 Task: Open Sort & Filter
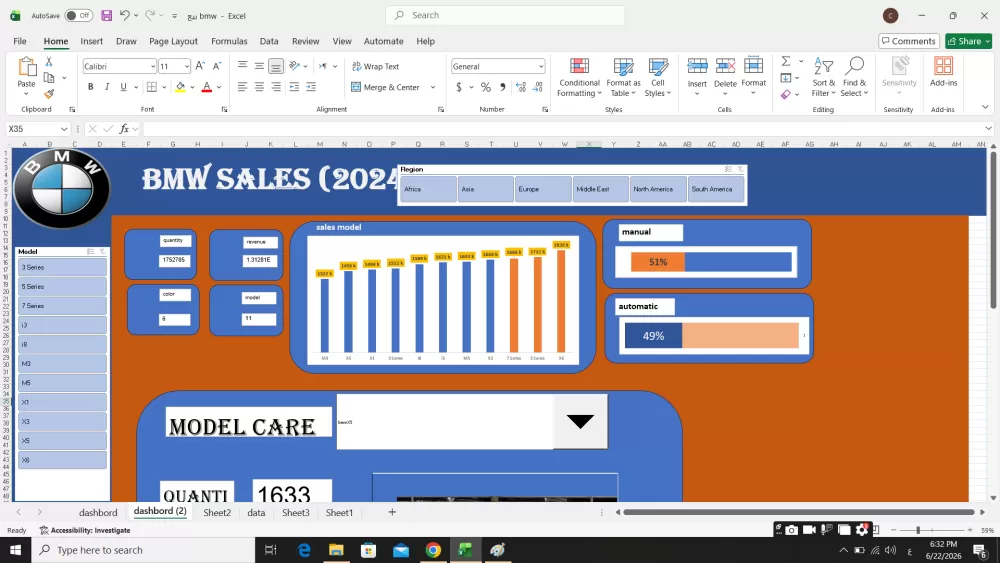(x=823, y=77)
